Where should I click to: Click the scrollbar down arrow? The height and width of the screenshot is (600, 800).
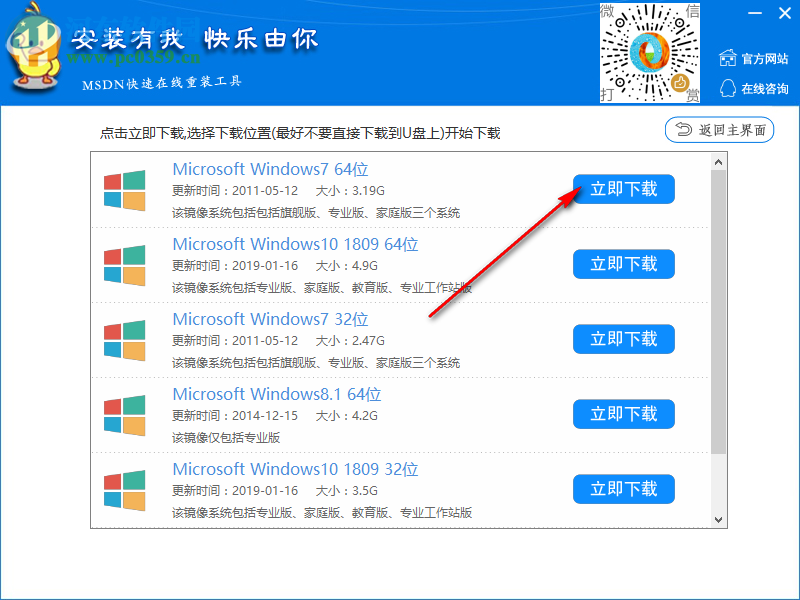click(x=718, y=521)
